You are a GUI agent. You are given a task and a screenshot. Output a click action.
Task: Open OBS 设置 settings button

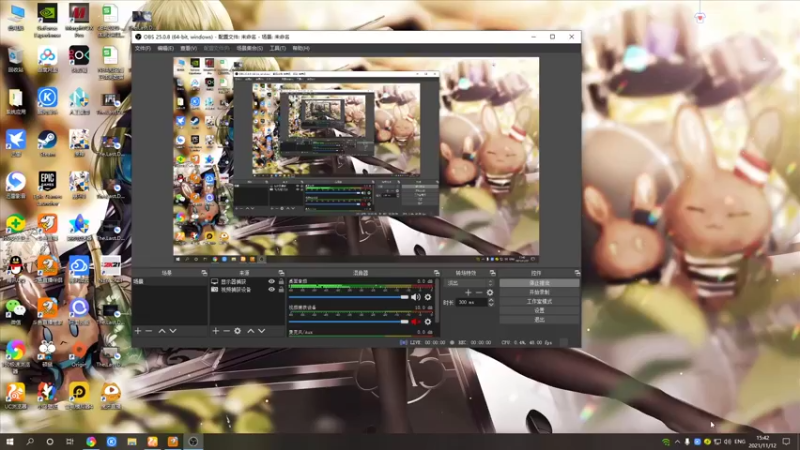click(539, 310)
